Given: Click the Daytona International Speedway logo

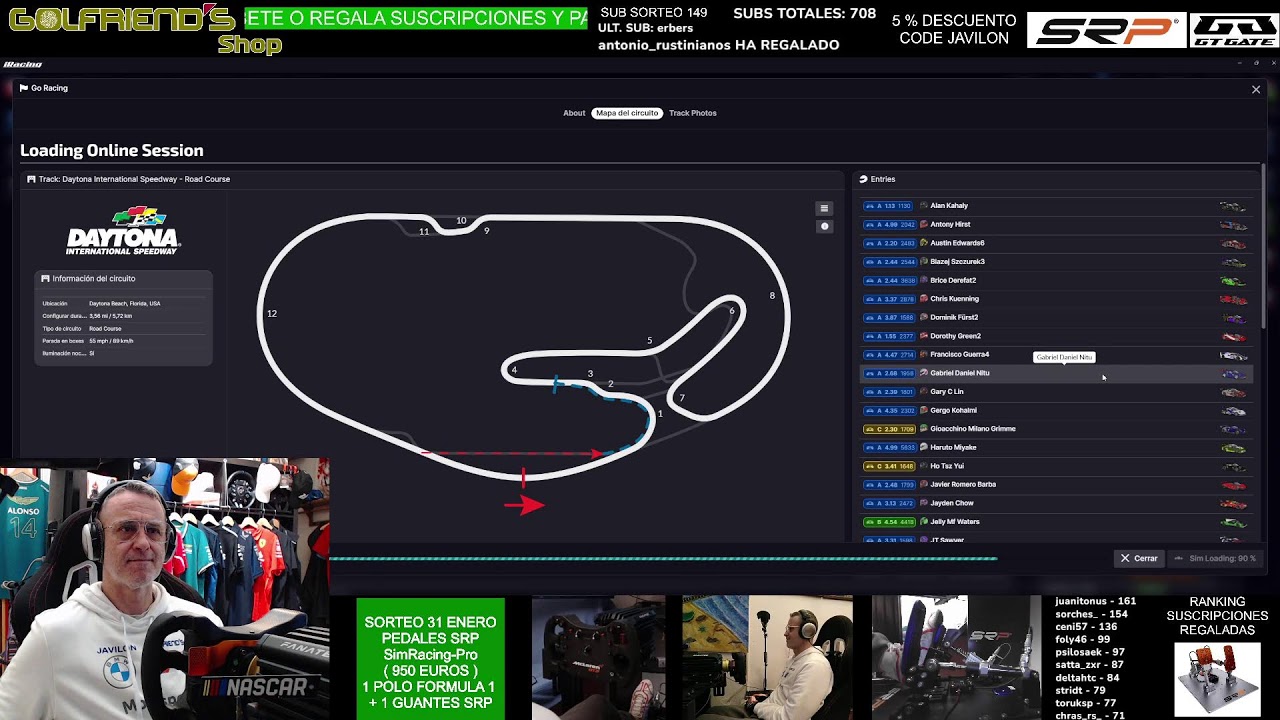Looking at the screenshot, I should 123,231.
